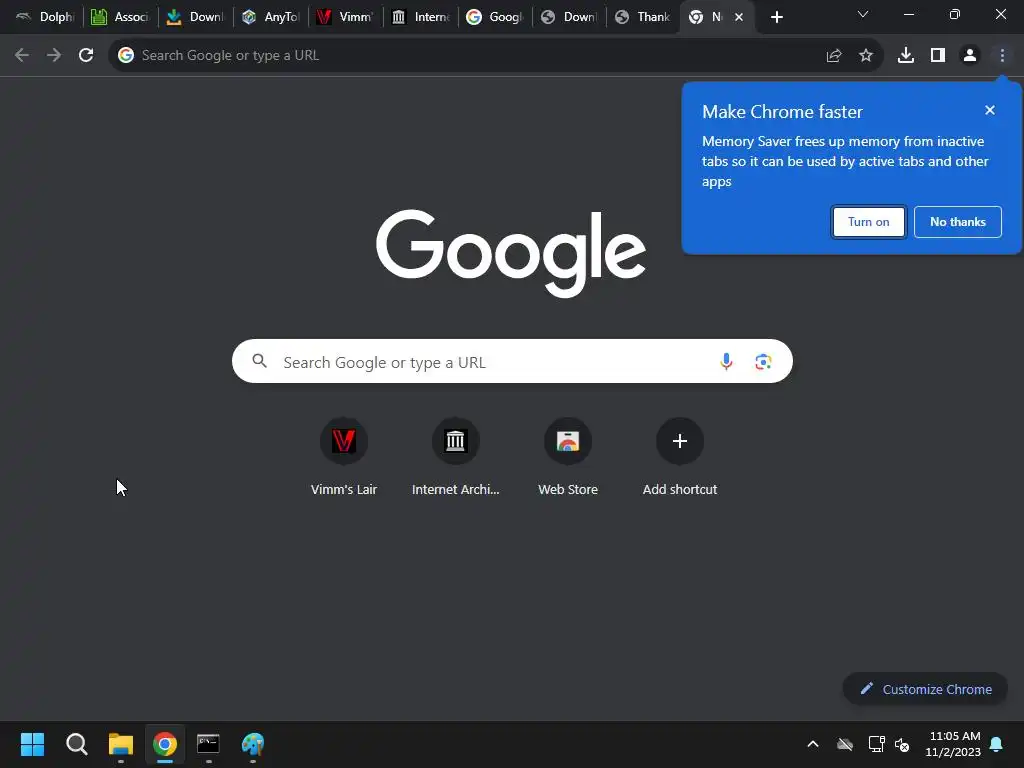
Task: Click Chrome icon in taskbar
Action: click(x=165, y=744)
